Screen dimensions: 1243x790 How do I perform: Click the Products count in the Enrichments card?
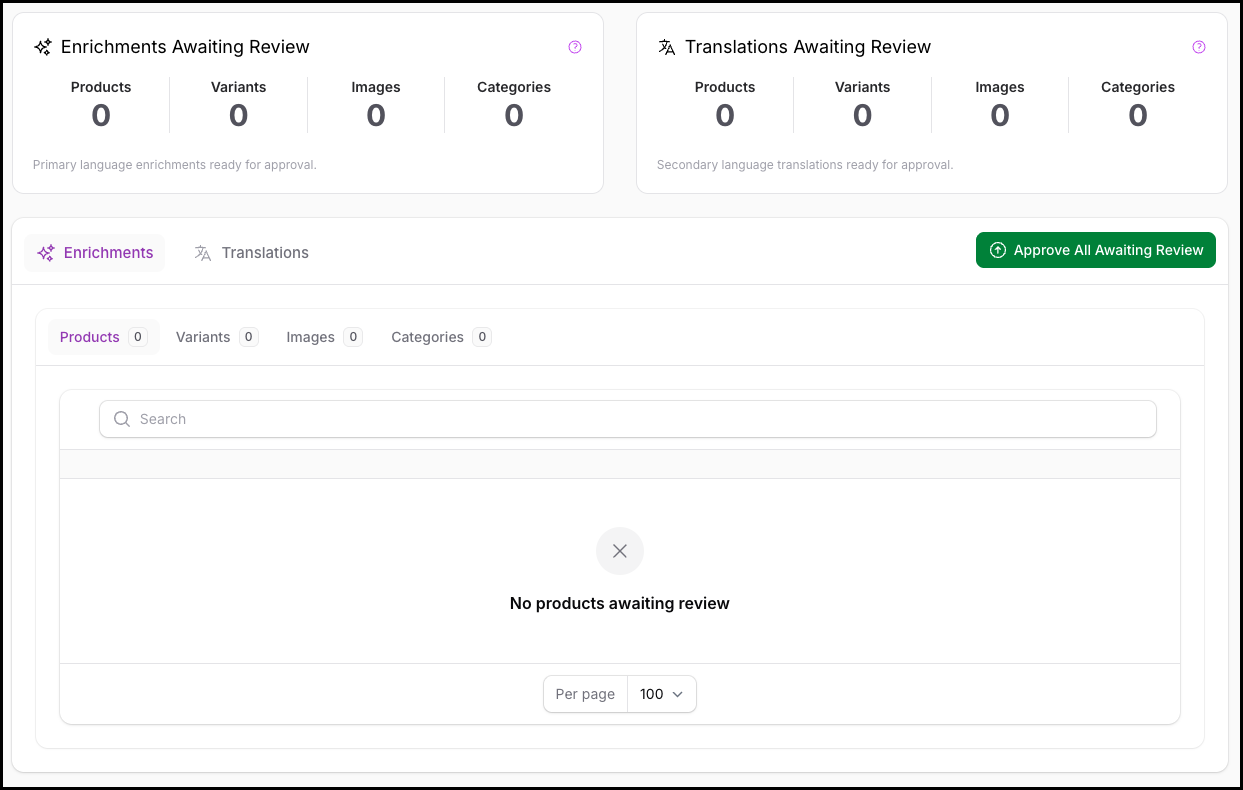(x=101, y=116)
